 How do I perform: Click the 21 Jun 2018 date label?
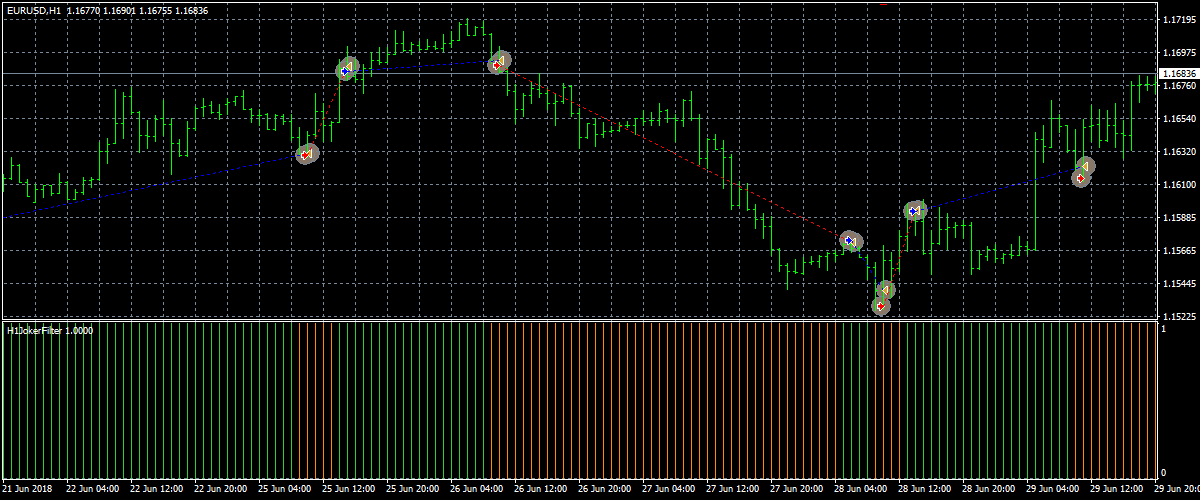tap(28, 489)
